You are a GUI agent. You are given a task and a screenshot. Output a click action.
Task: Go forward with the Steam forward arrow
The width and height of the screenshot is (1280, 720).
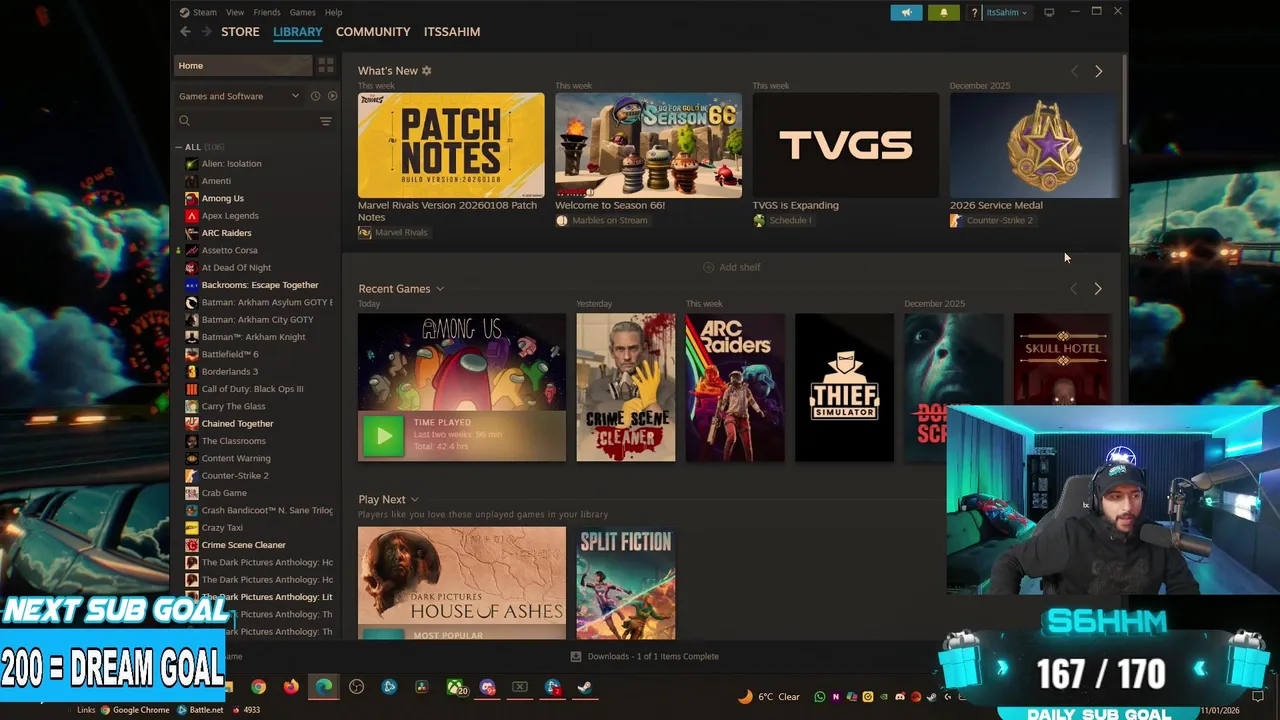(207, 32)
